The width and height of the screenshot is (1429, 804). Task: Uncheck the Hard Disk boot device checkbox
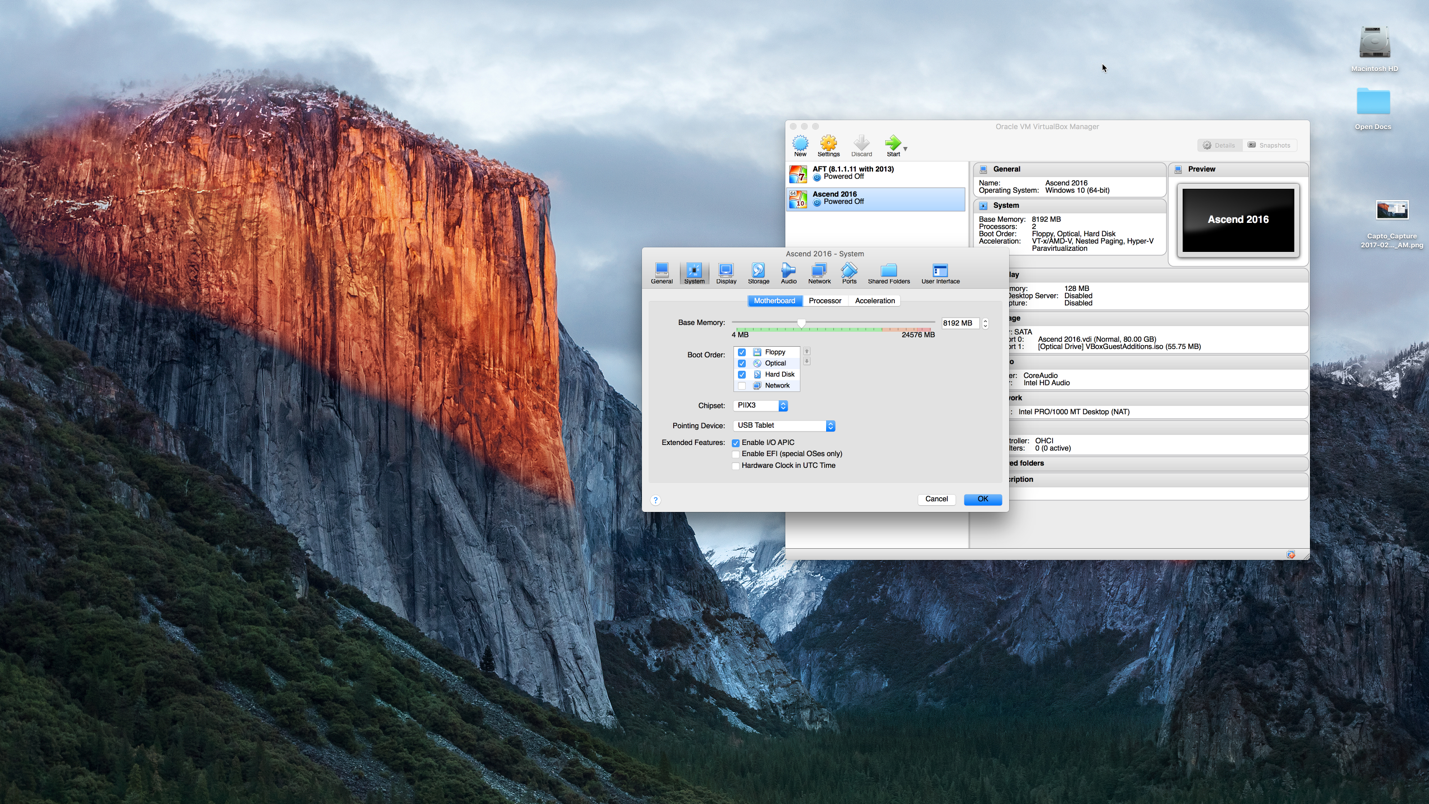point(741,374)
